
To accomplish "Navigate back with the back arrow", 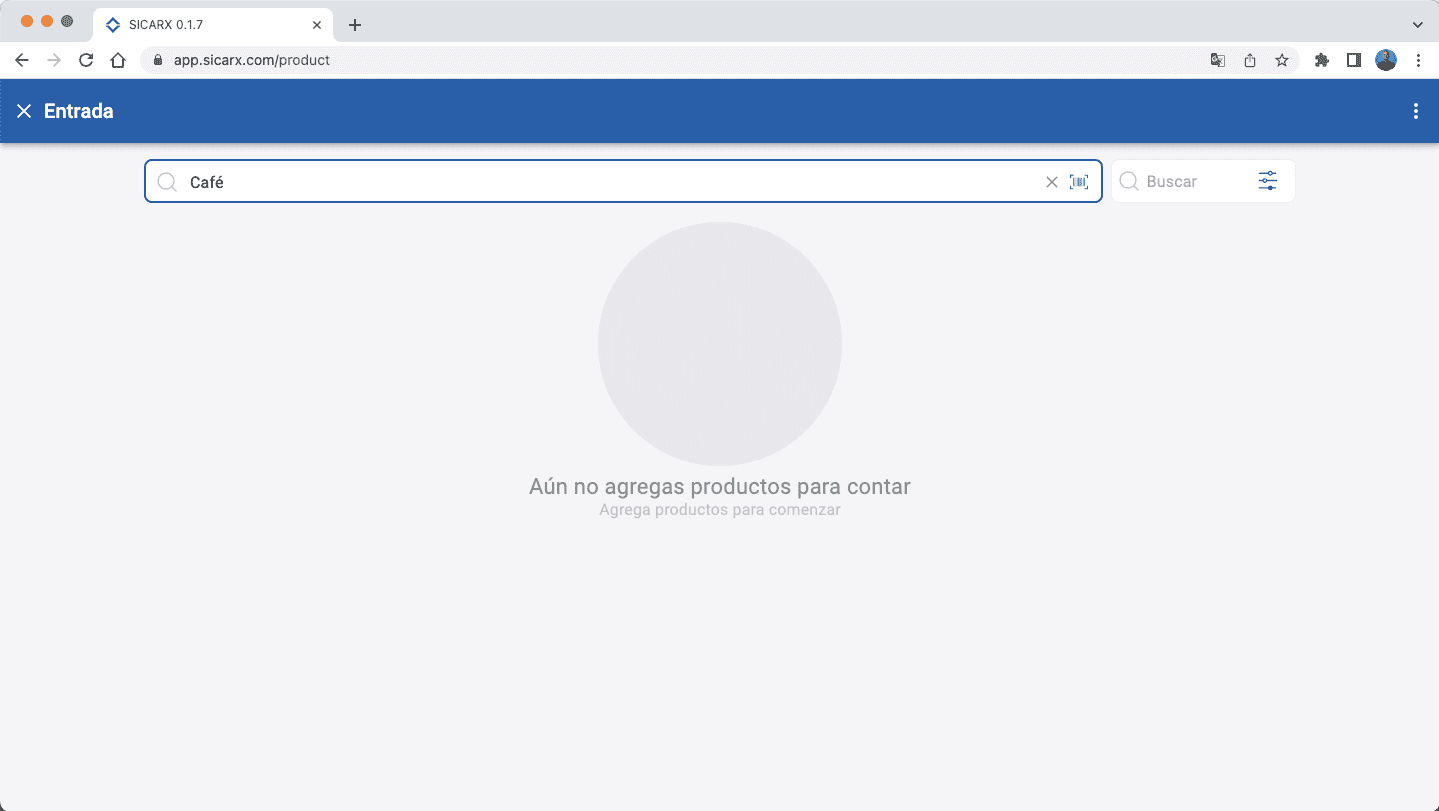I will tap(21, 60).
